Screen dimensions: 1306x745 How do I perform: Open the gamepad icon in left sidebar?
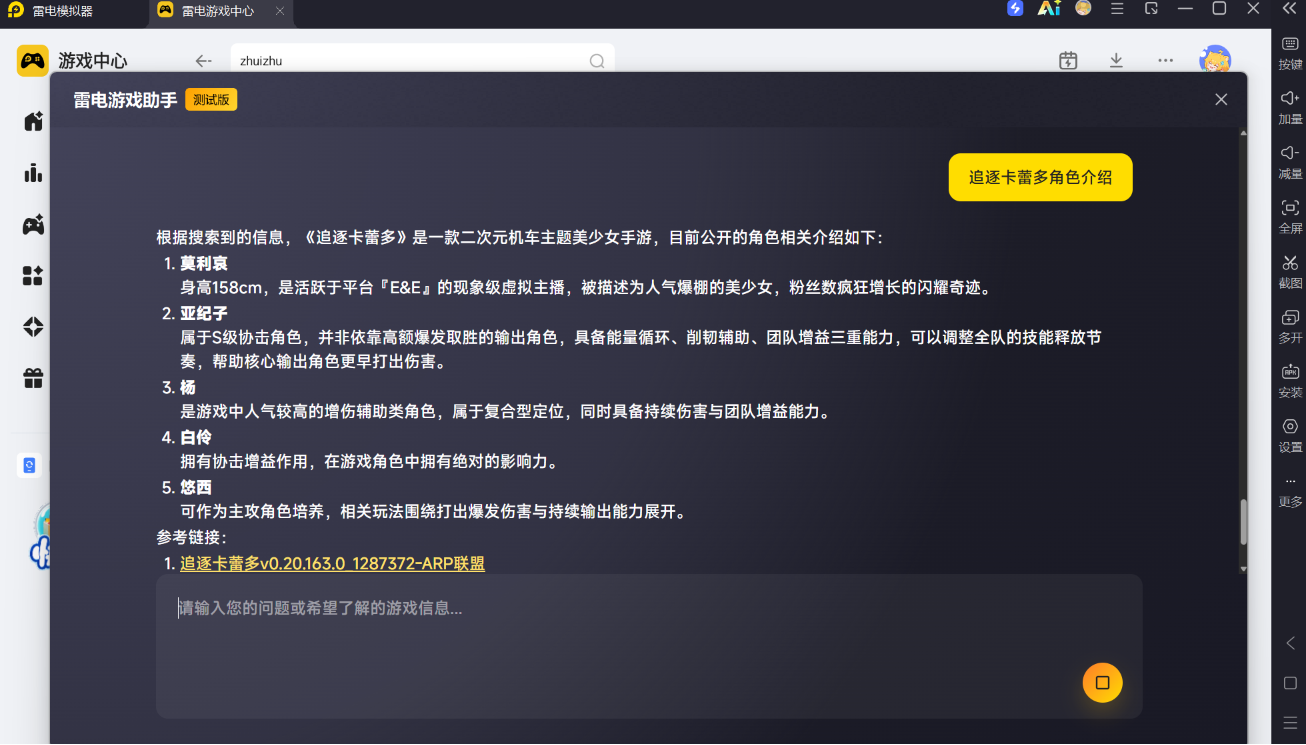pyautogui.click(x=33, y=225)
